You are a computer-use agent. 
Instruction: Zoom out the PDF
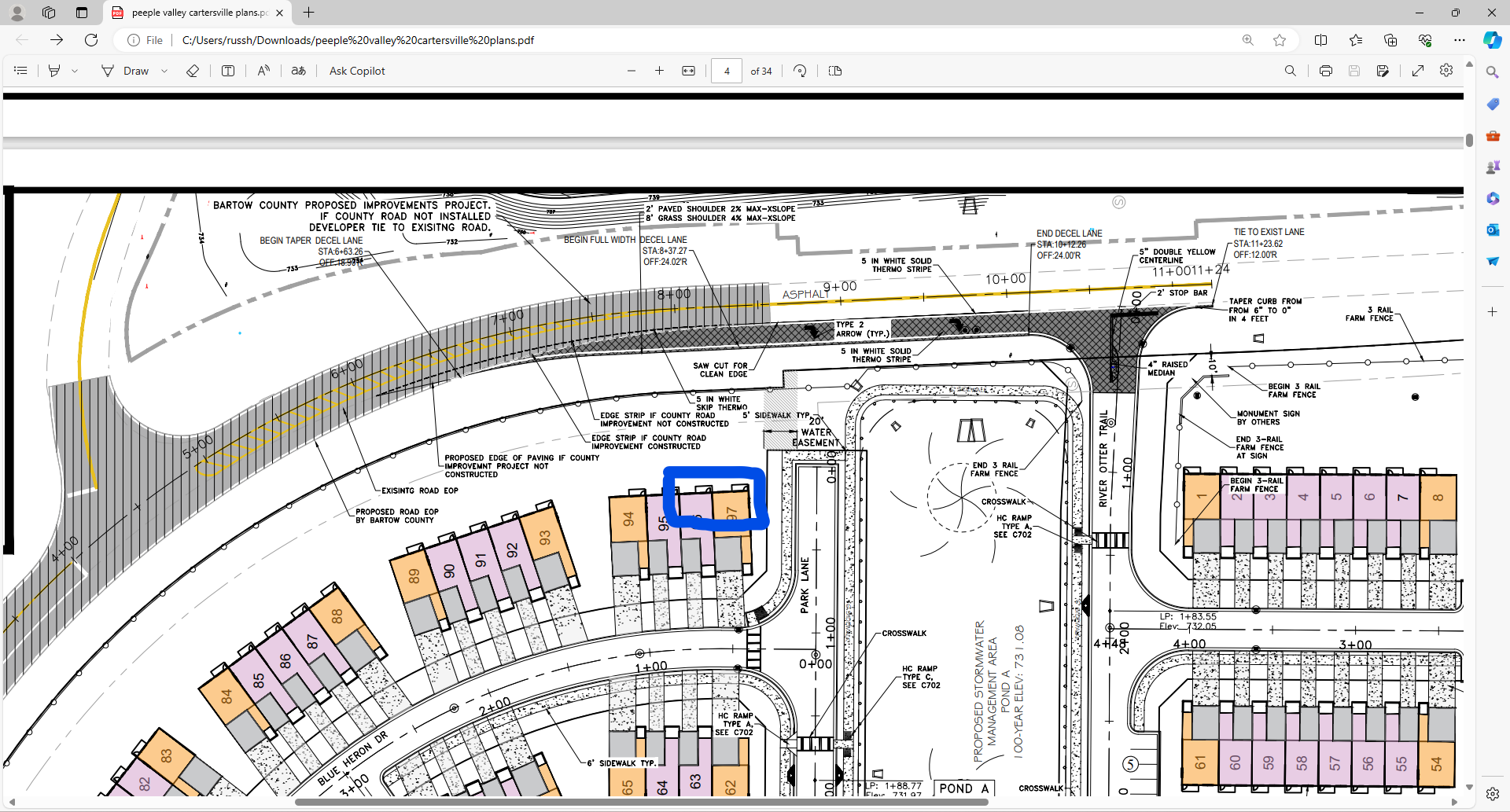tap(632, 71)
